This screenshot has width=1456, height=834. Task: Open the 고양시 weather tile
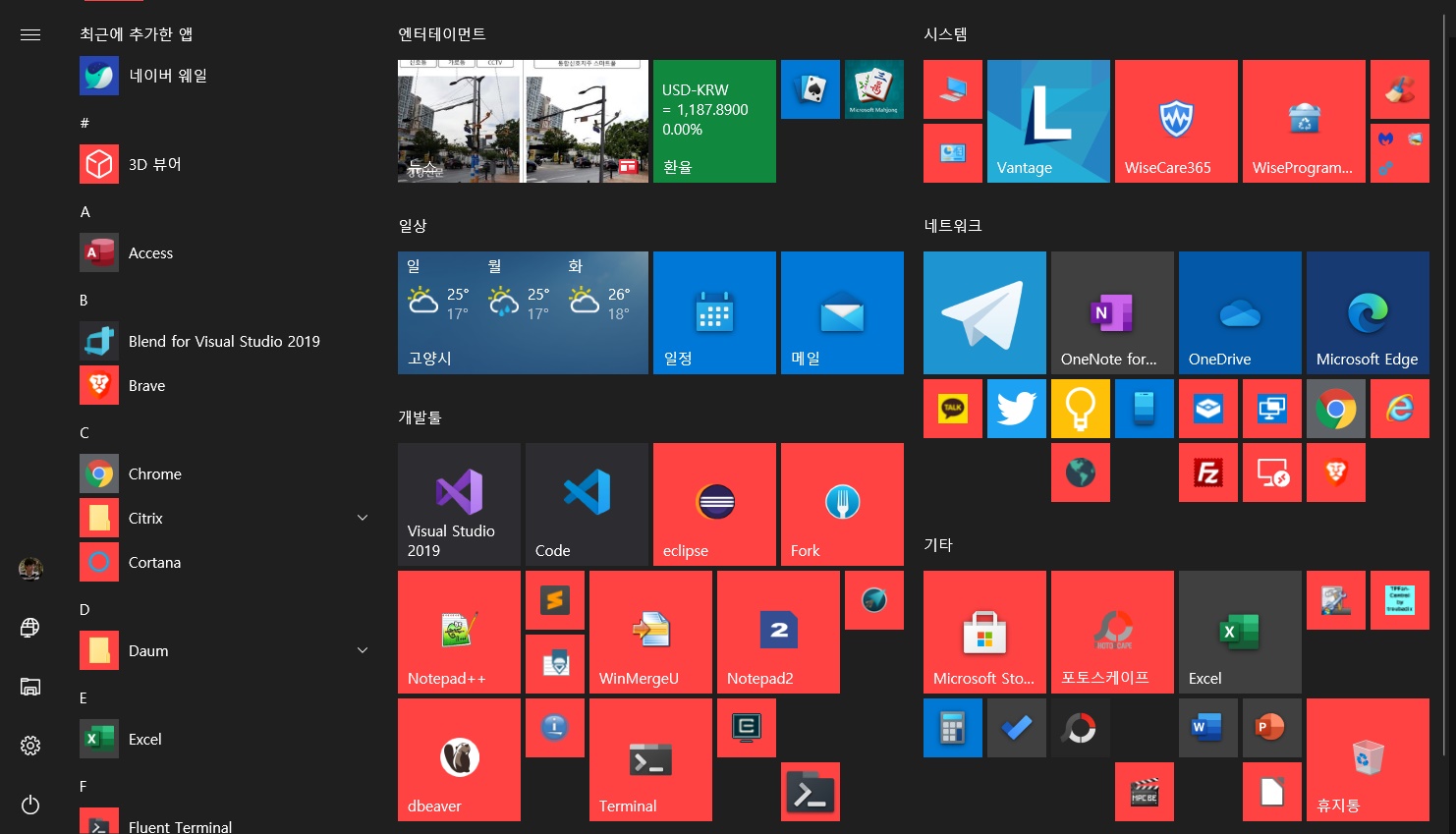point(523,312)
